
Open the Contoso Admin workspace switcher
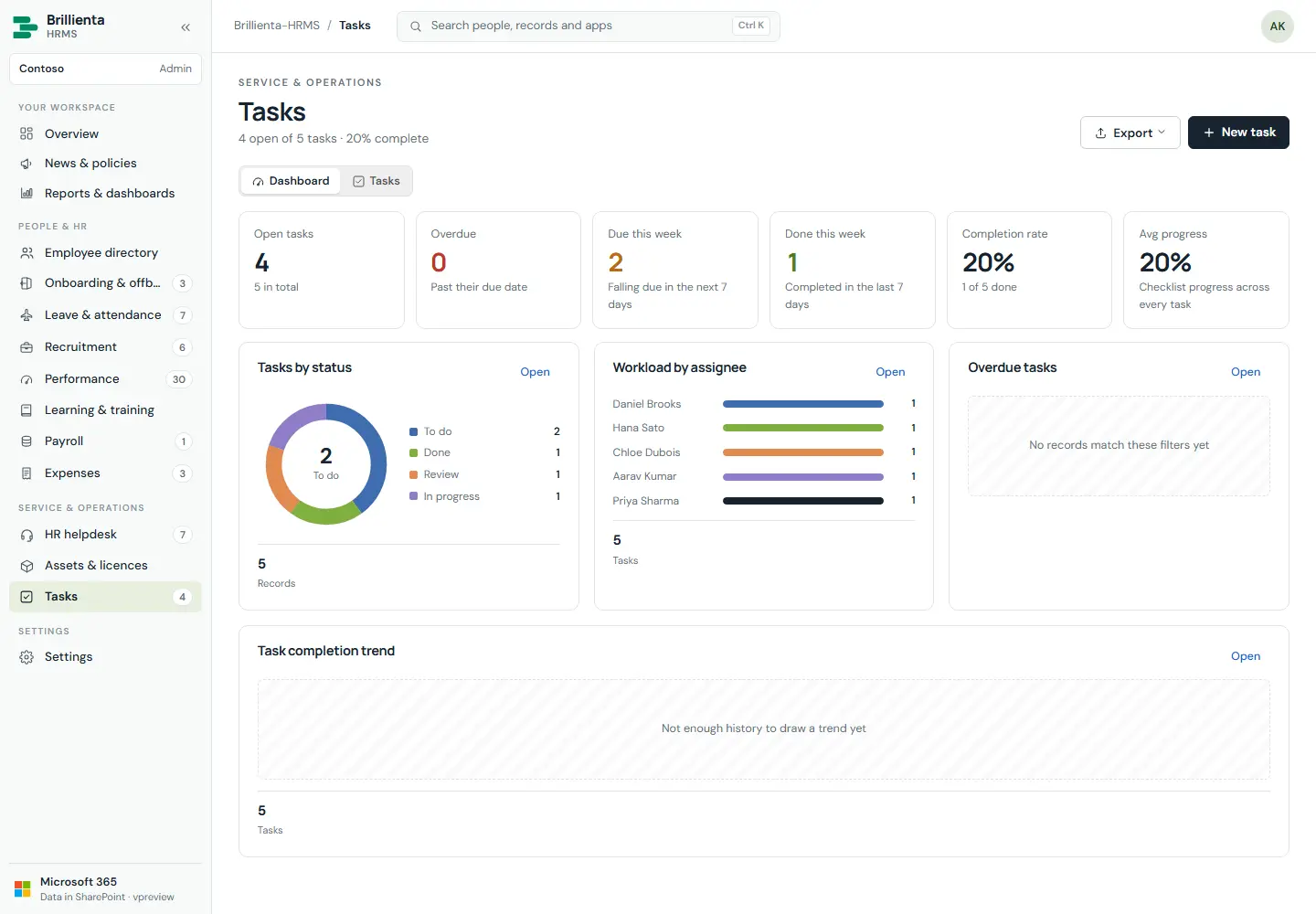click(105, 69)
